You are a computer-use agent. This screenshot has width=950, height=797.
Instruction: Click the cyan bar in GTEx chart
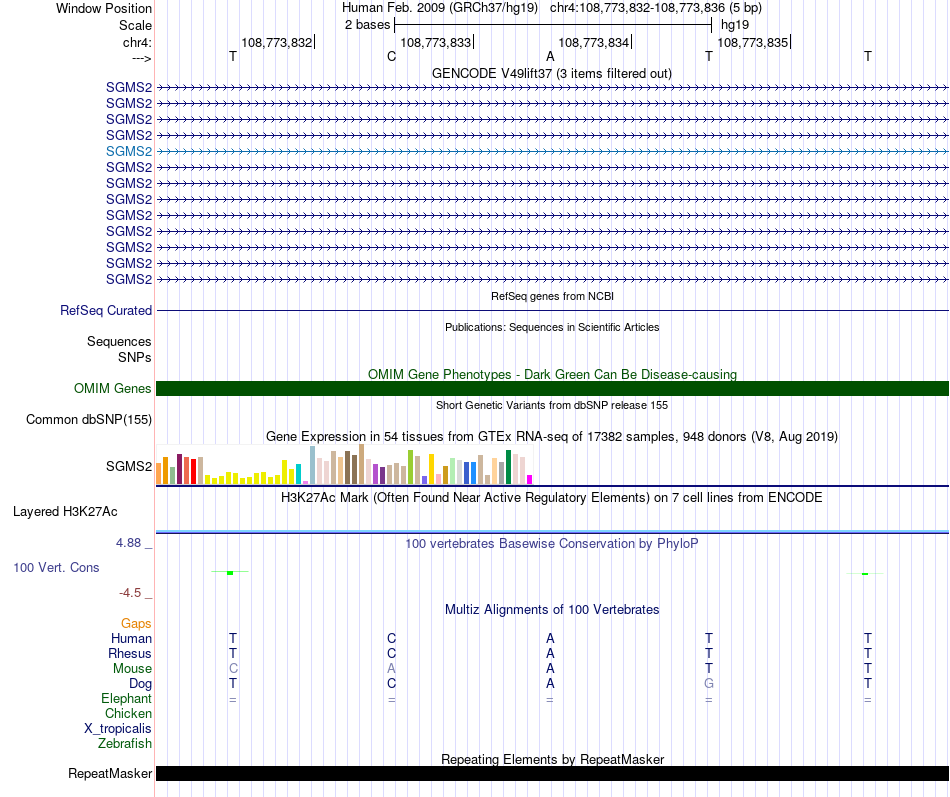coord(299,474)
